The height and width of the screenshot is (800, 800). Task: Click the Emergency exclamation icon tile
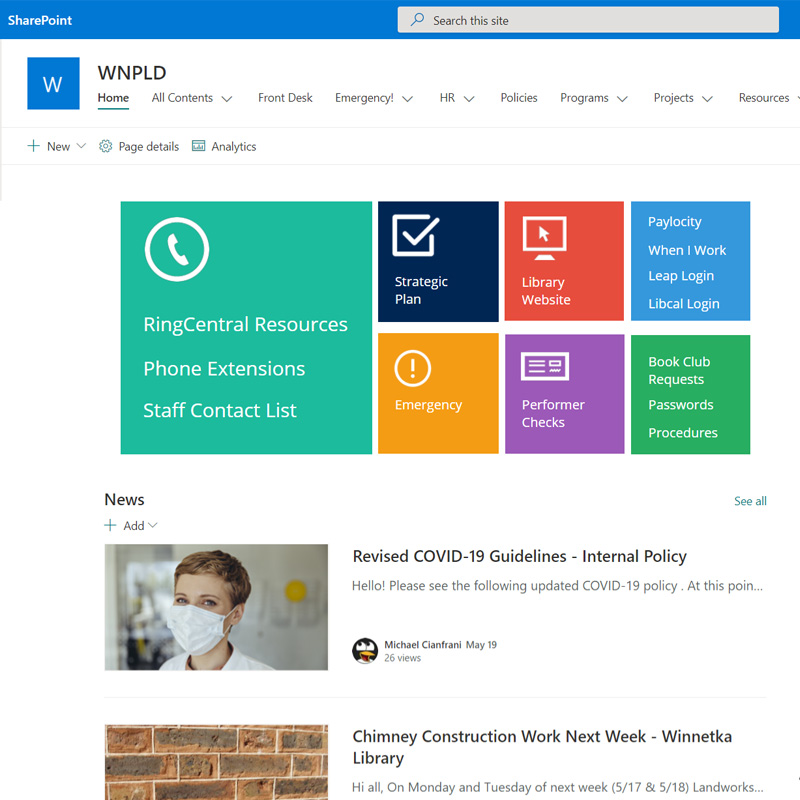[x=412, y=368]
